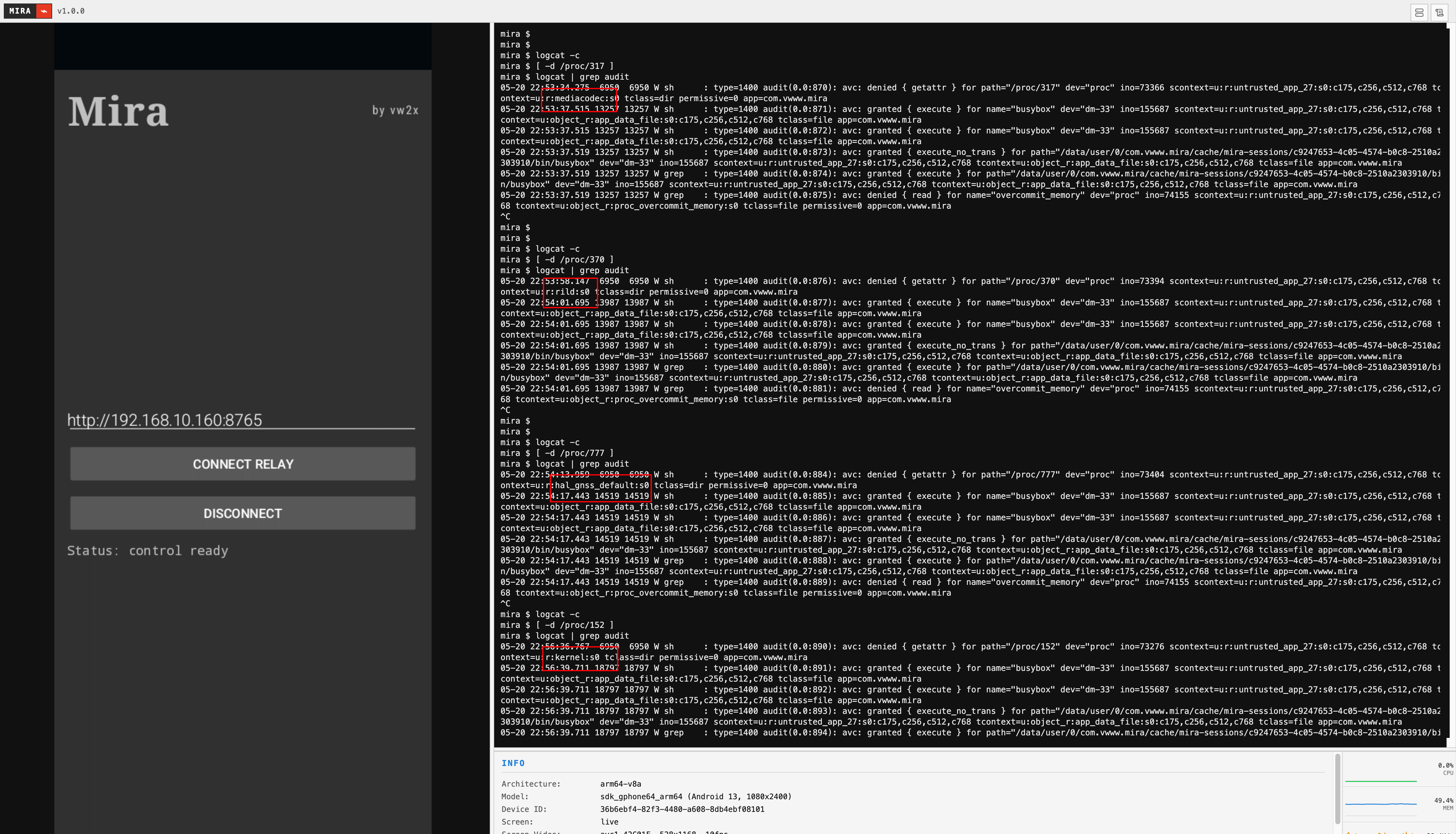This screenshot has height=834, width=1456.
Task: Select the Device ID value text
Action: point(682,809)
